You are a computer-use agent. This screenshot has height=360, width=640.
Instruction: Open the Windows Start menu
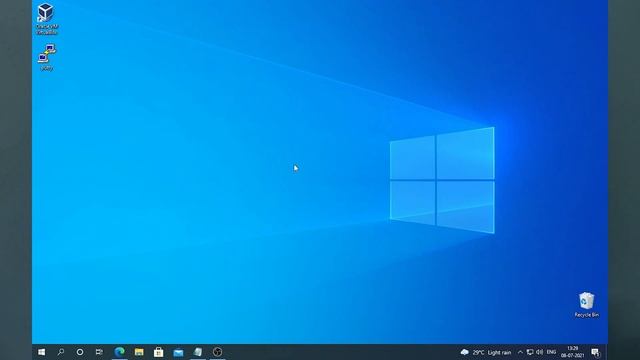pyautogui.click(x=42, y=352)
